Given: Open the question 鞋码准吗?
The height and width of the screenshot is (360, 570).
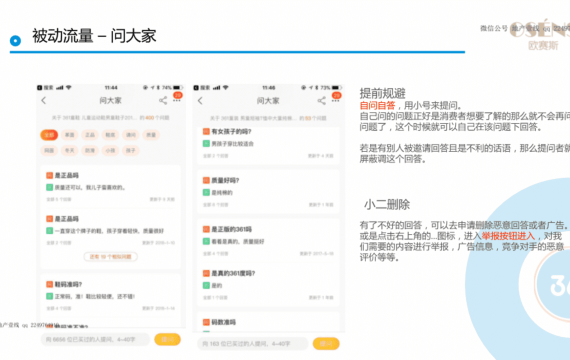Looking at the screenshot, I should [64, 284].
